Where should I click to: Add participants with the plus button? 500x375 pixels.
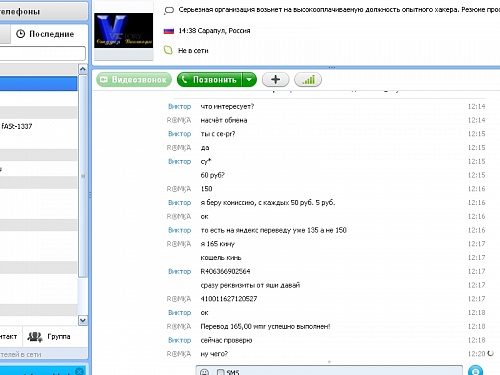(275, 80)
